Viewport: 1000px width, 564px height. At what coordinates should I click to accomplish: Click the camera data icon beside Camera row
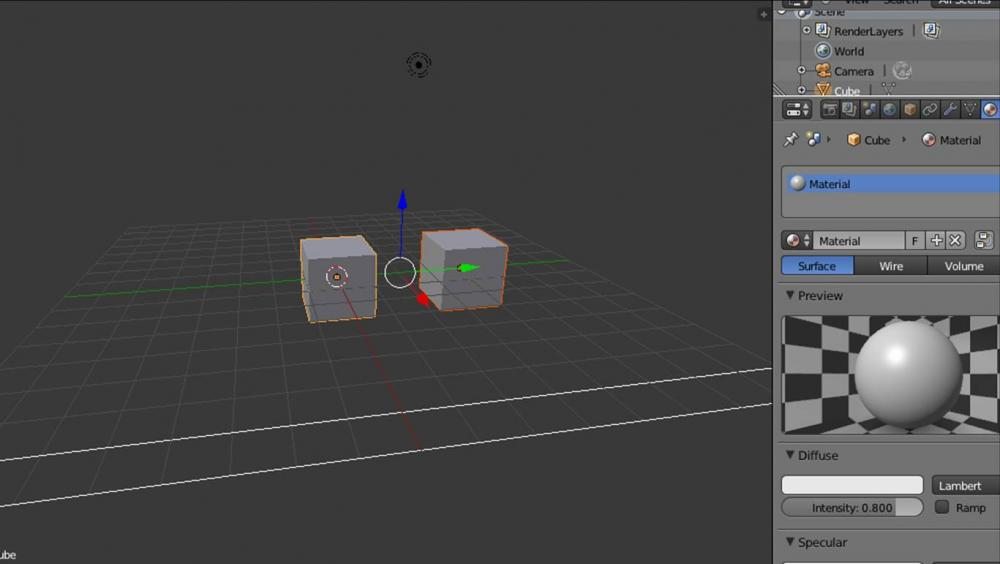(x=902, y=70)
